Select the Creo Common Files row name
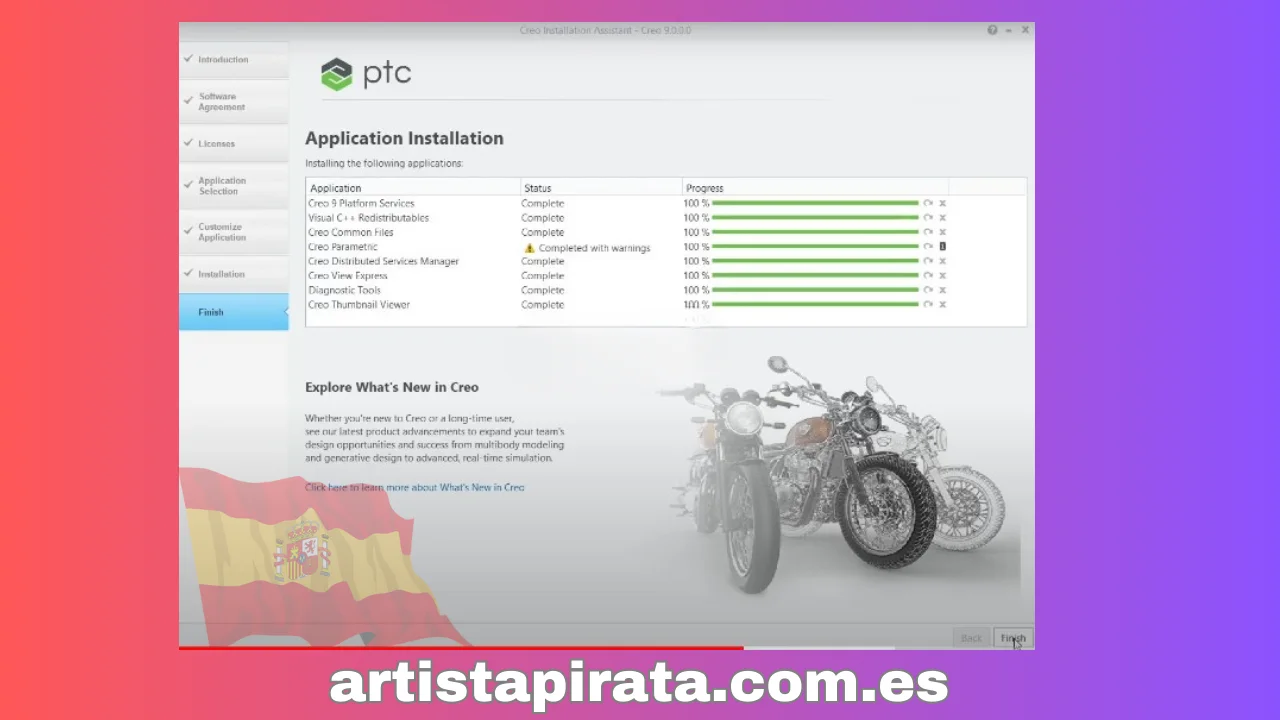The width and height of the screenshot is (1280, 720). pos(351,232)
